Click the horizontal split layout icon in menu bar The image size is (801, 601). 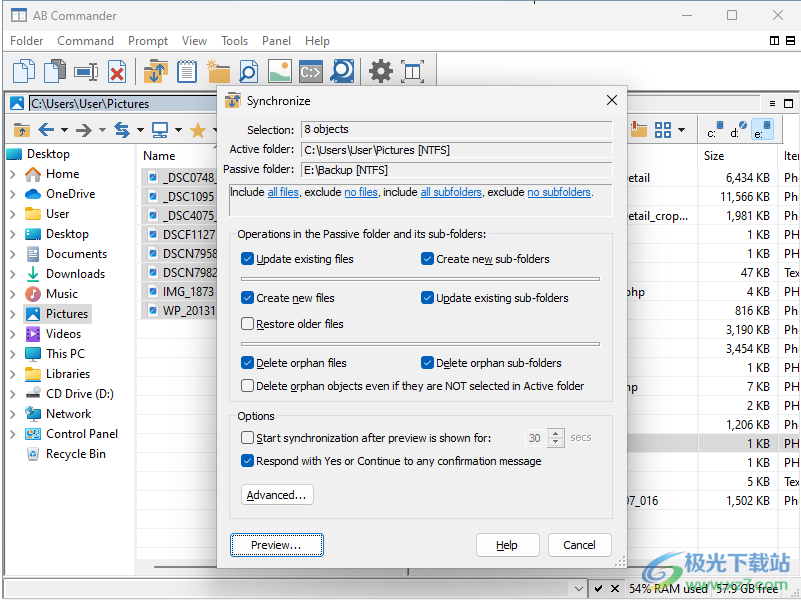(790, 41)
